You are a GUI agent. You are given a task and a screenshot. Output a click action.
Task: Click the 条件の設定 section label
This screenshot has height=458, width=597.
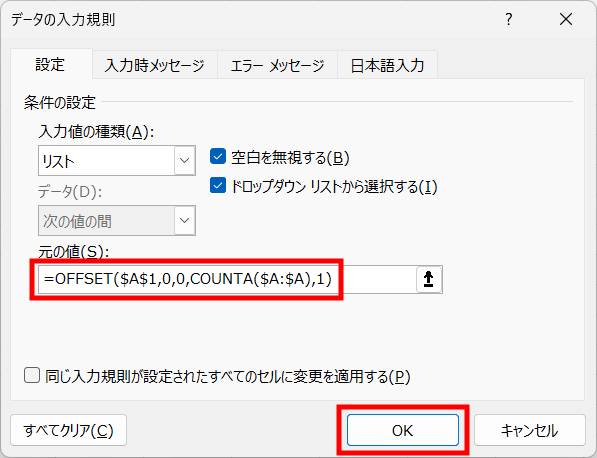pyautogui.click(x=60, y=102)
